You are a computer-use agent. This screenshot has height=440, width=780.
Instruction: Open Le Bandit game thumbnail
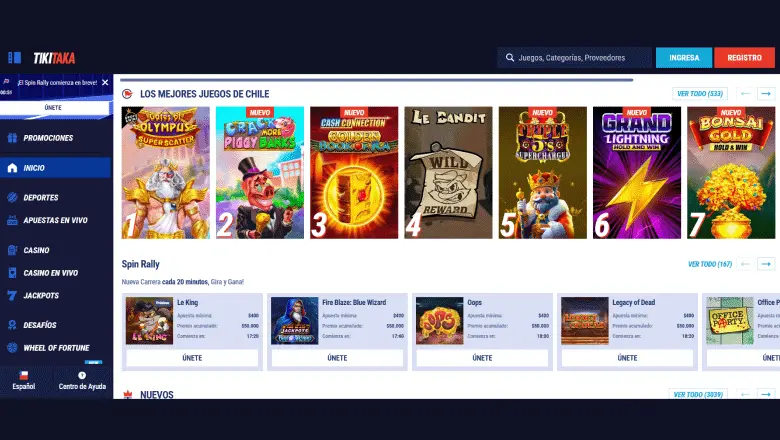448,173
